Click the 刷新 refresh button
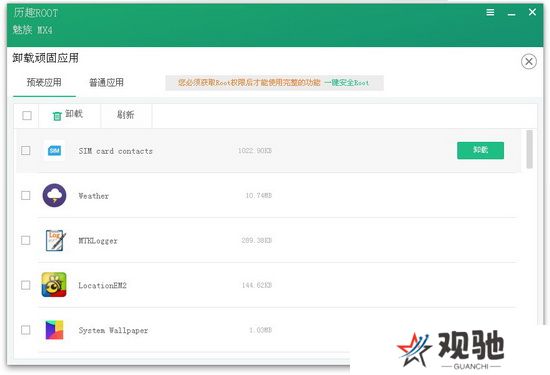550x375 pixels. 126,115
